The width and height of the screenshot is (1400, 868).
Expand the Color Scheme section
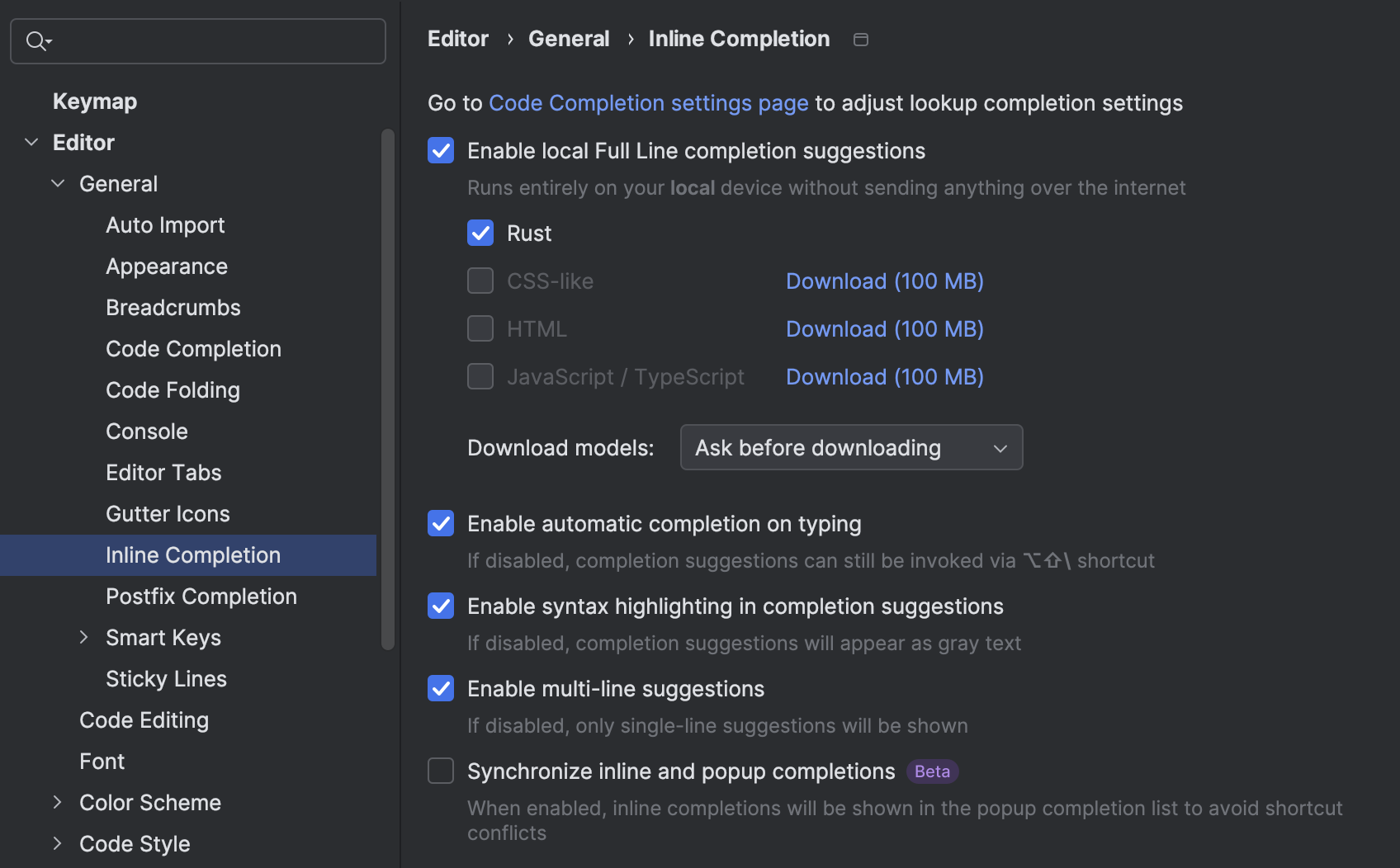58,803
